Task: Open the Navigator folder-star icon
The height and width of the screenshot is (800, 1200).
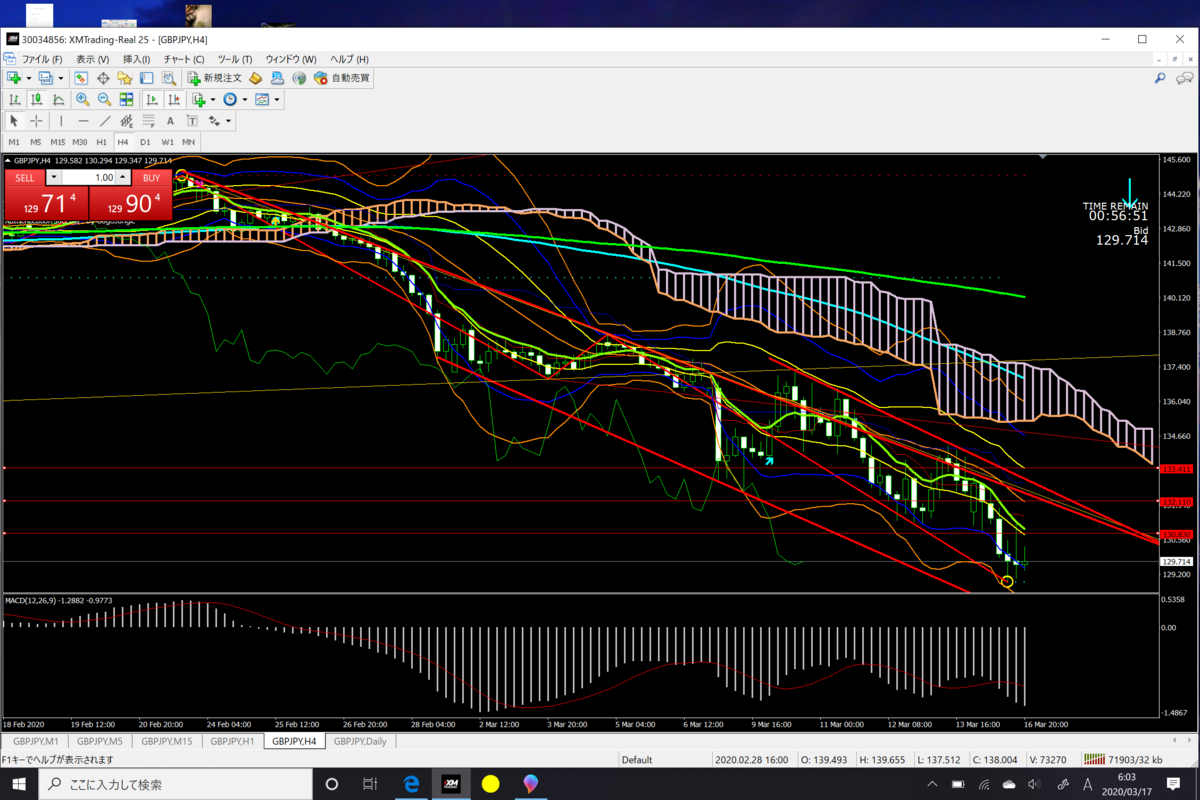Action: tap(125, 77)
